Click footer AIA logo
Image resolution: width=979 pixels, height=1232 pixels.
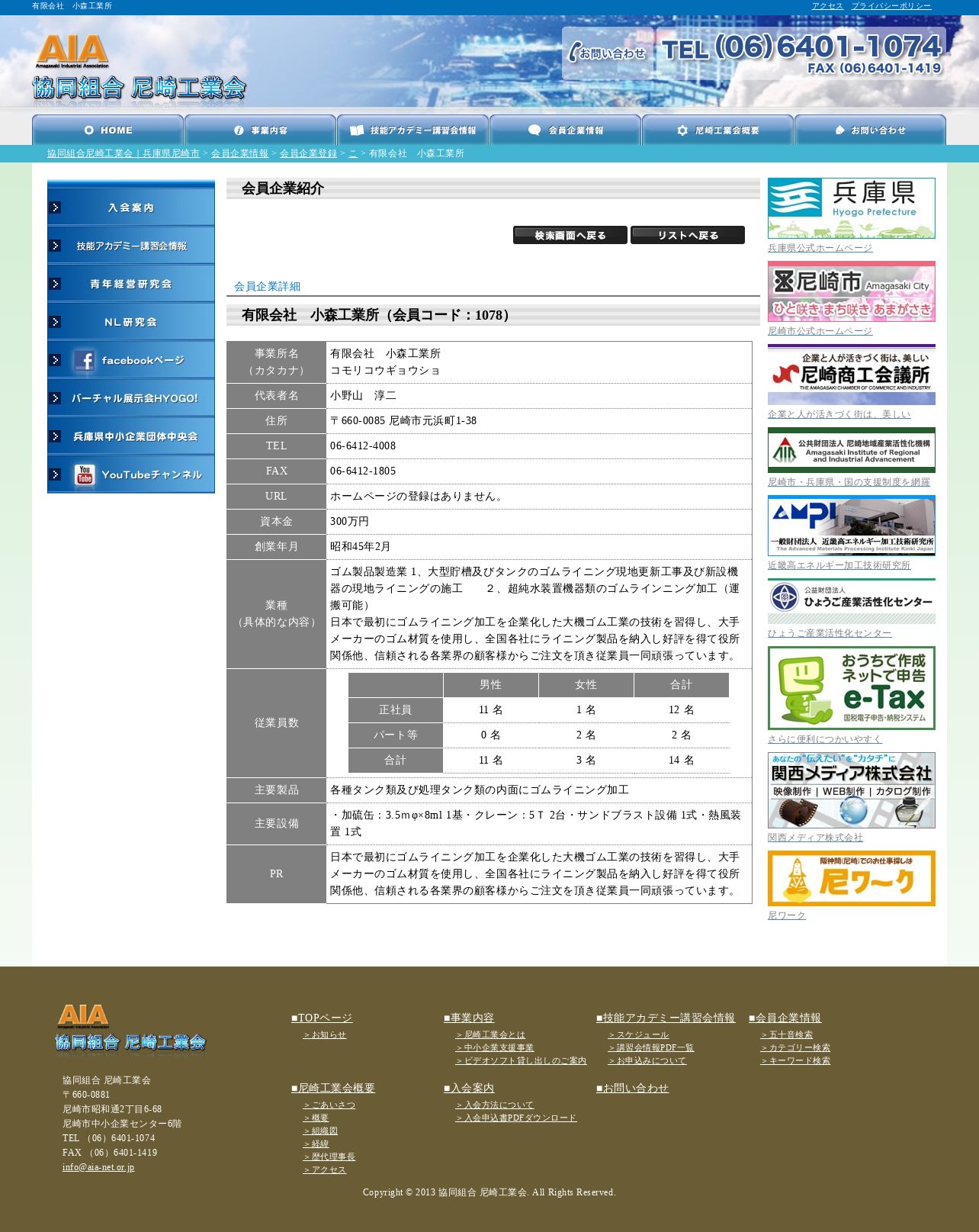(130, 1028)
